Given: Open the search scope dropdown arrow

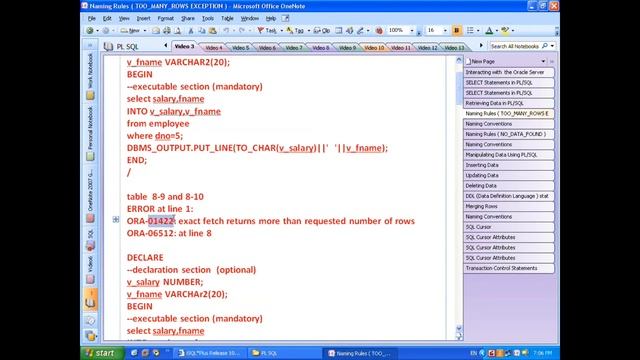Looking at the screenshot, I should click(x=552, y=47).
